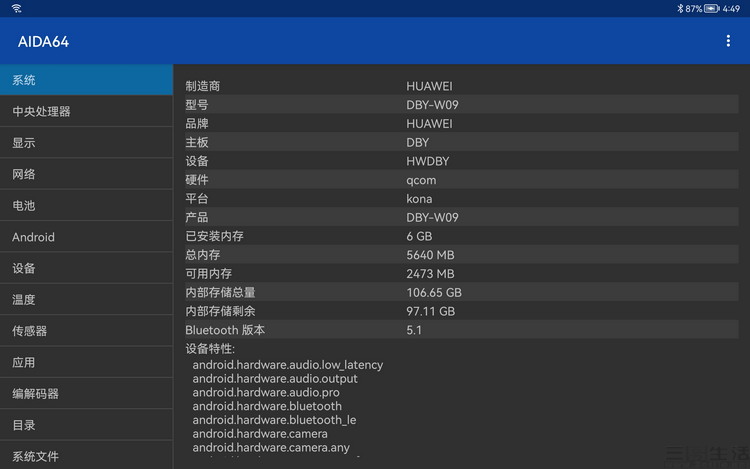Screen dimensions: 750x469
Task: Open the 电池 section
Action: [x=86, y=206]
